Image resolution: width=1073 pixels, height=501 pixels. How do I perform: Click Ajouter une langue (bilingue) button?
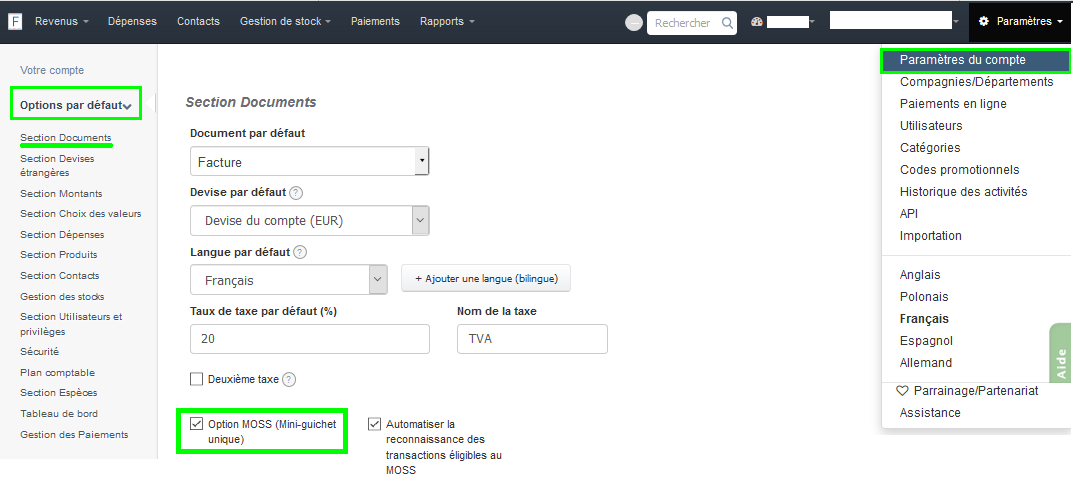click(x=486, y=279)
